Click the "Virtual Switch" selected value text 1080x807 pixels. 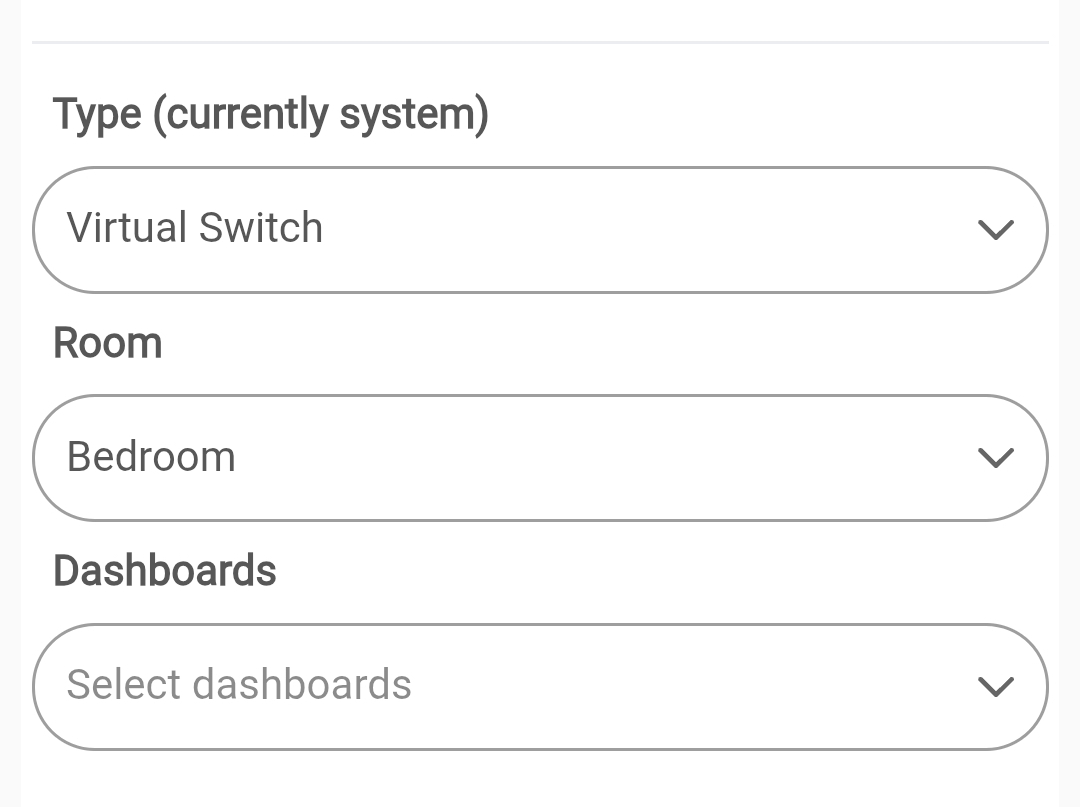pyautogui.click(x=195, y=228)
